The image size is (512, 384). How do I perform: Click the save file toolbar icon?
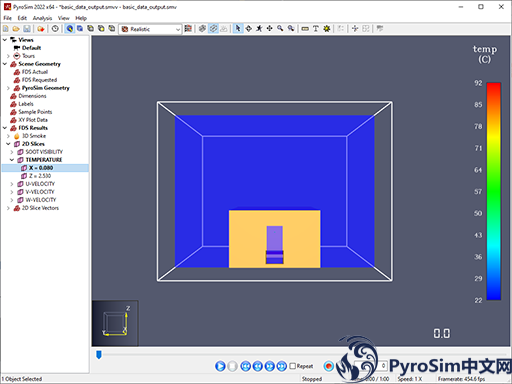click(27, 29)
